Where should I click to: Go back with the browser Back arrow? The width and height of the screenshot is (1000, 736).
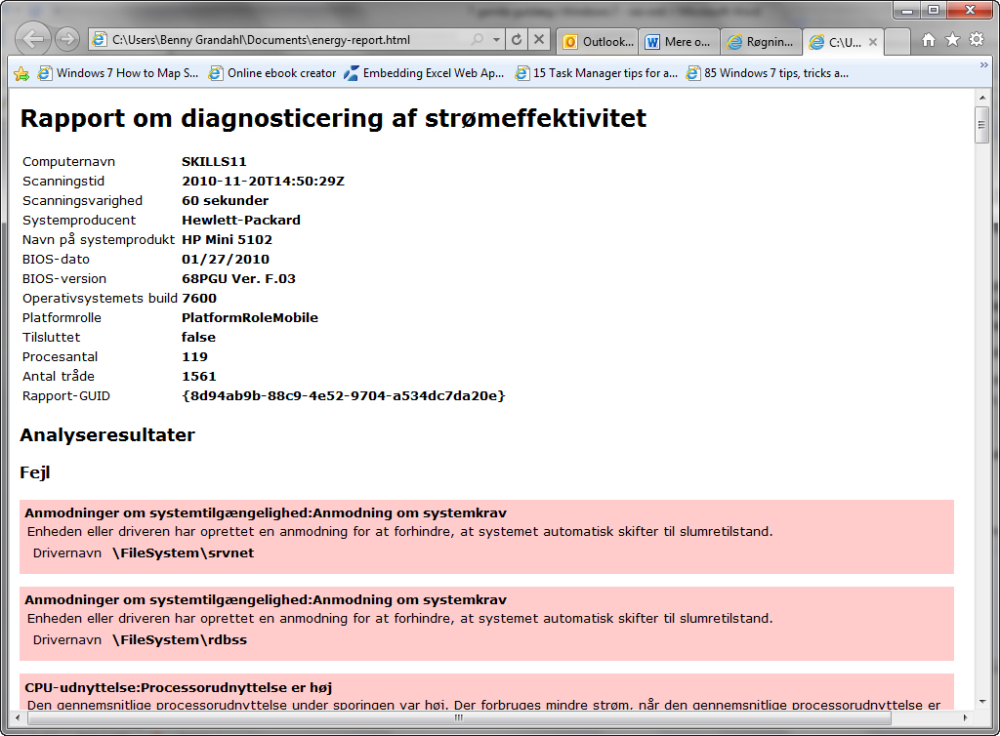[33, 40]
